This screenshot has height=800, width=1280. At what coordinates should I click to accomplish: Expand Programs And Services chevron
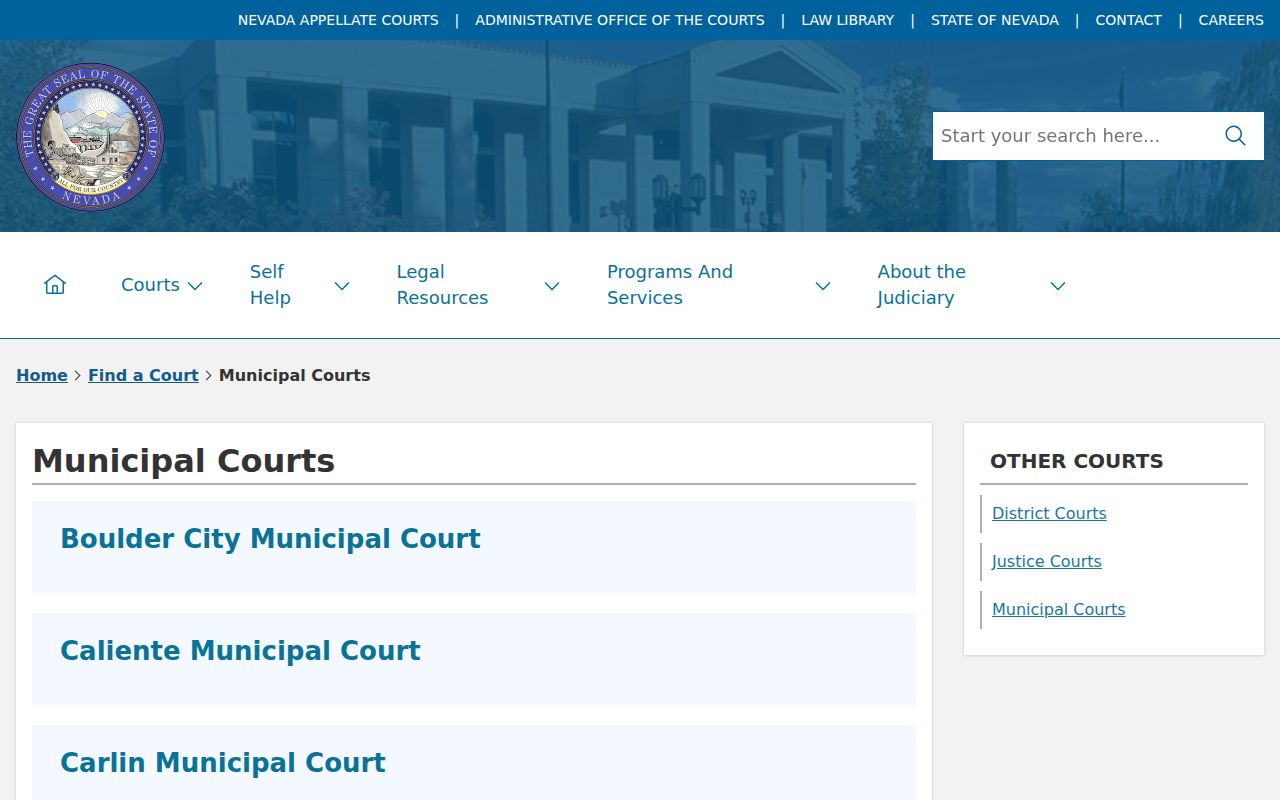click(x=823, y=286)
